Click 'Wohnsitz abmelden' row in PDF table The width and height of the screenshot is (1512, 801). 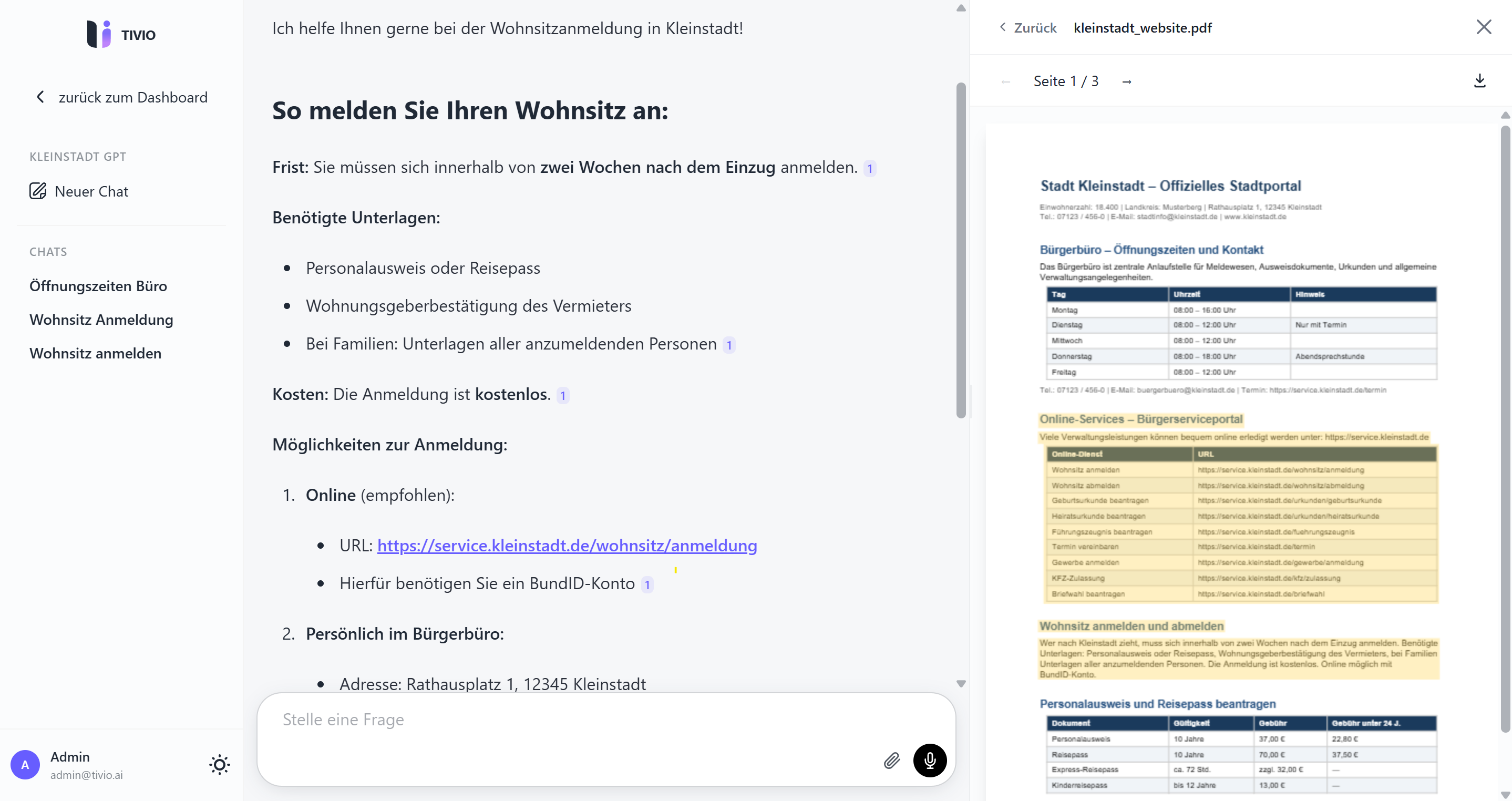tap(1241, 485)
